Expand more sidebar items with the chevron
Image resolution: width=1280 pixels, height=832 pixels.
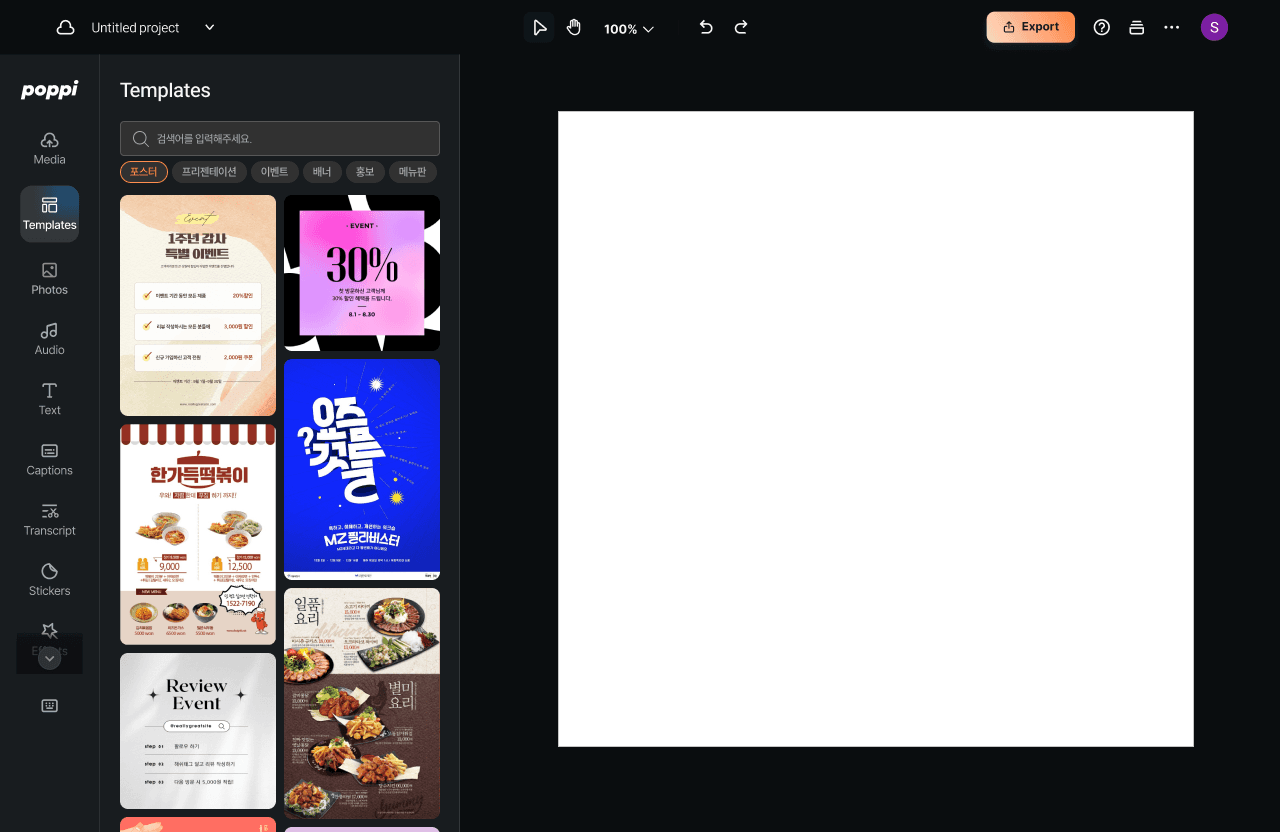pyautogui.click(x=50, y=658)
